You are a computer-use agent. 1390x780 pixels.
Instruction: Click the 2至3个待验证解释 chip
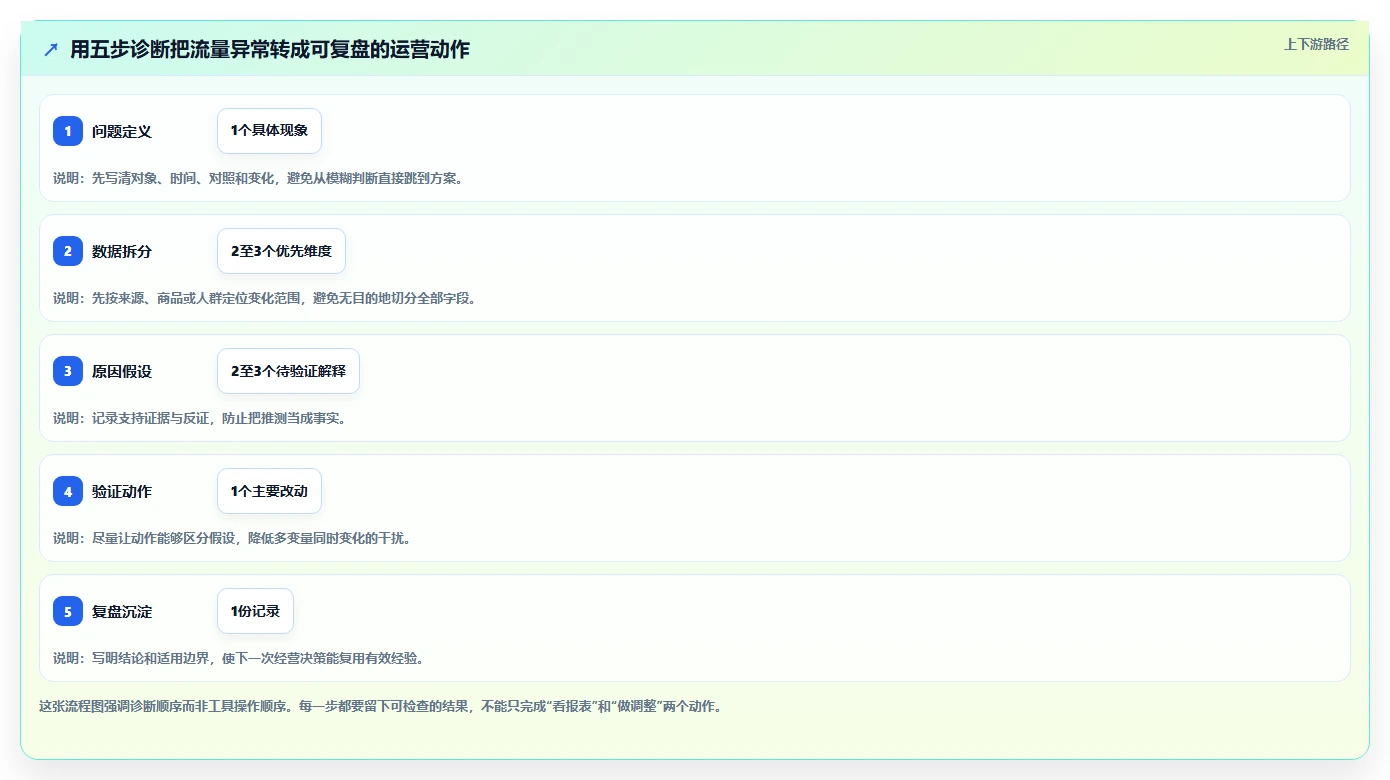(x=288, y=371)
